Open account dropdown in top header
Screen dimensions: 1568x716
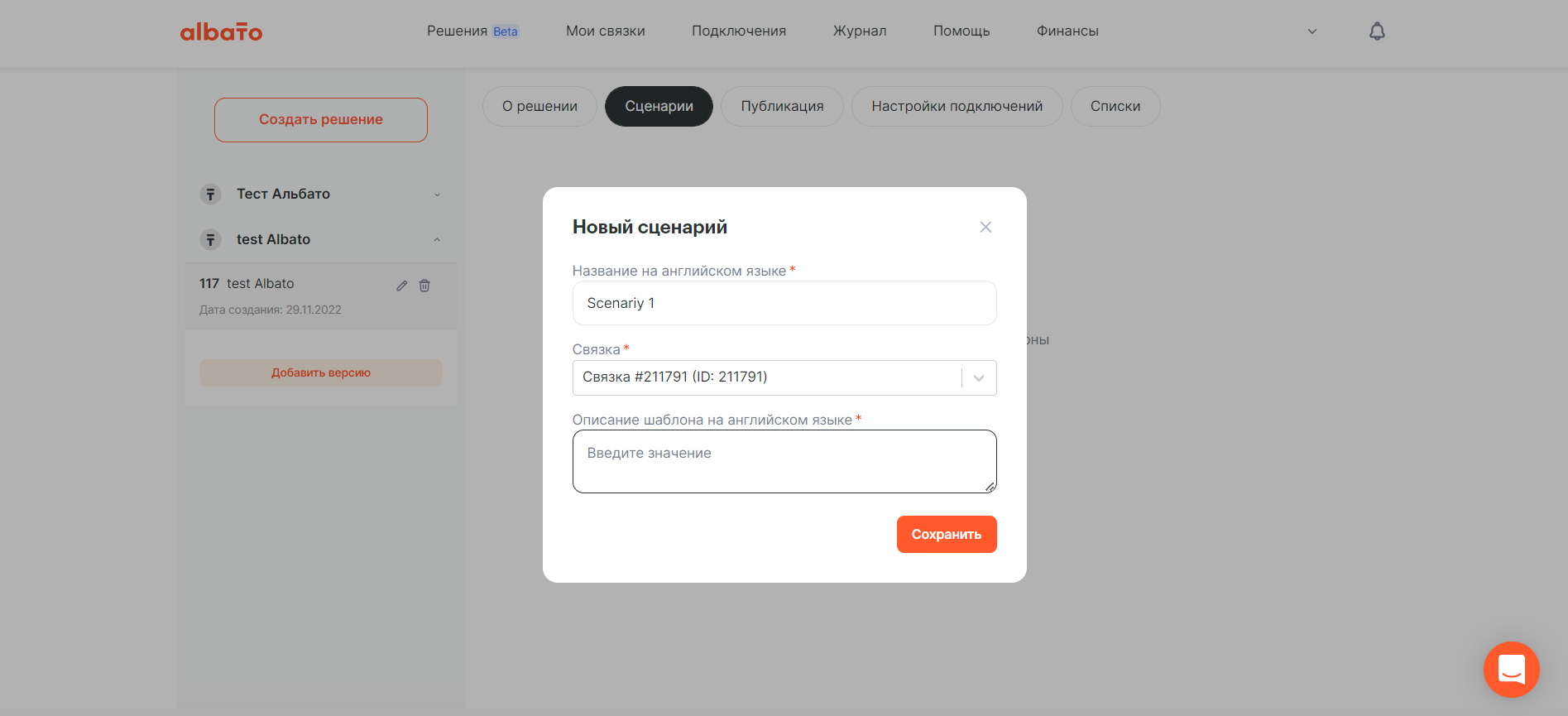(1311, 31)
